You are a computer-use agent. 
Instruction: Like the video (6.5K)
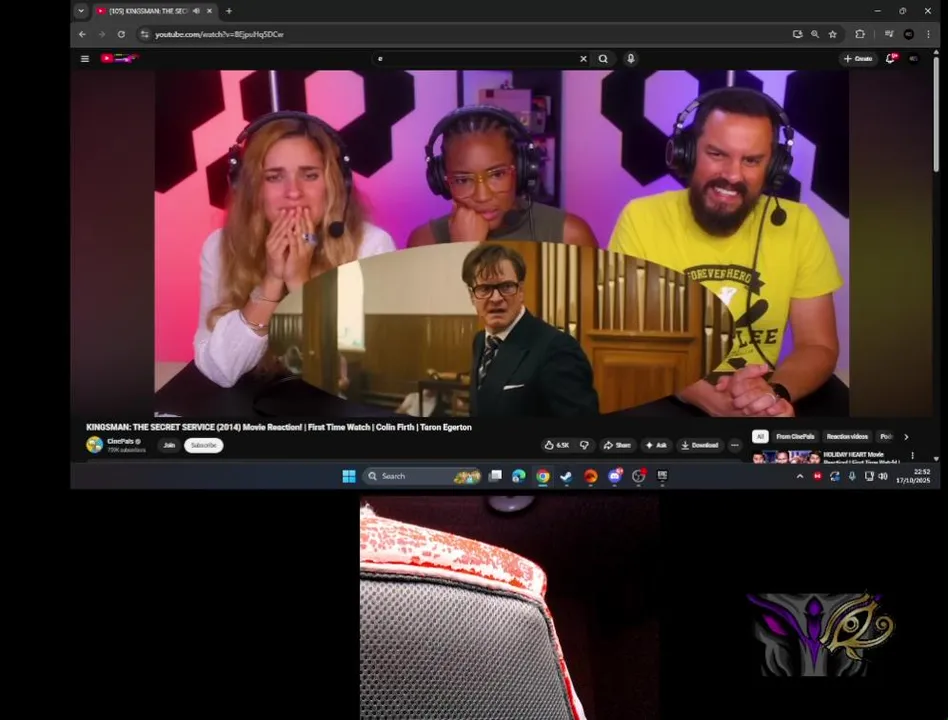557,445
